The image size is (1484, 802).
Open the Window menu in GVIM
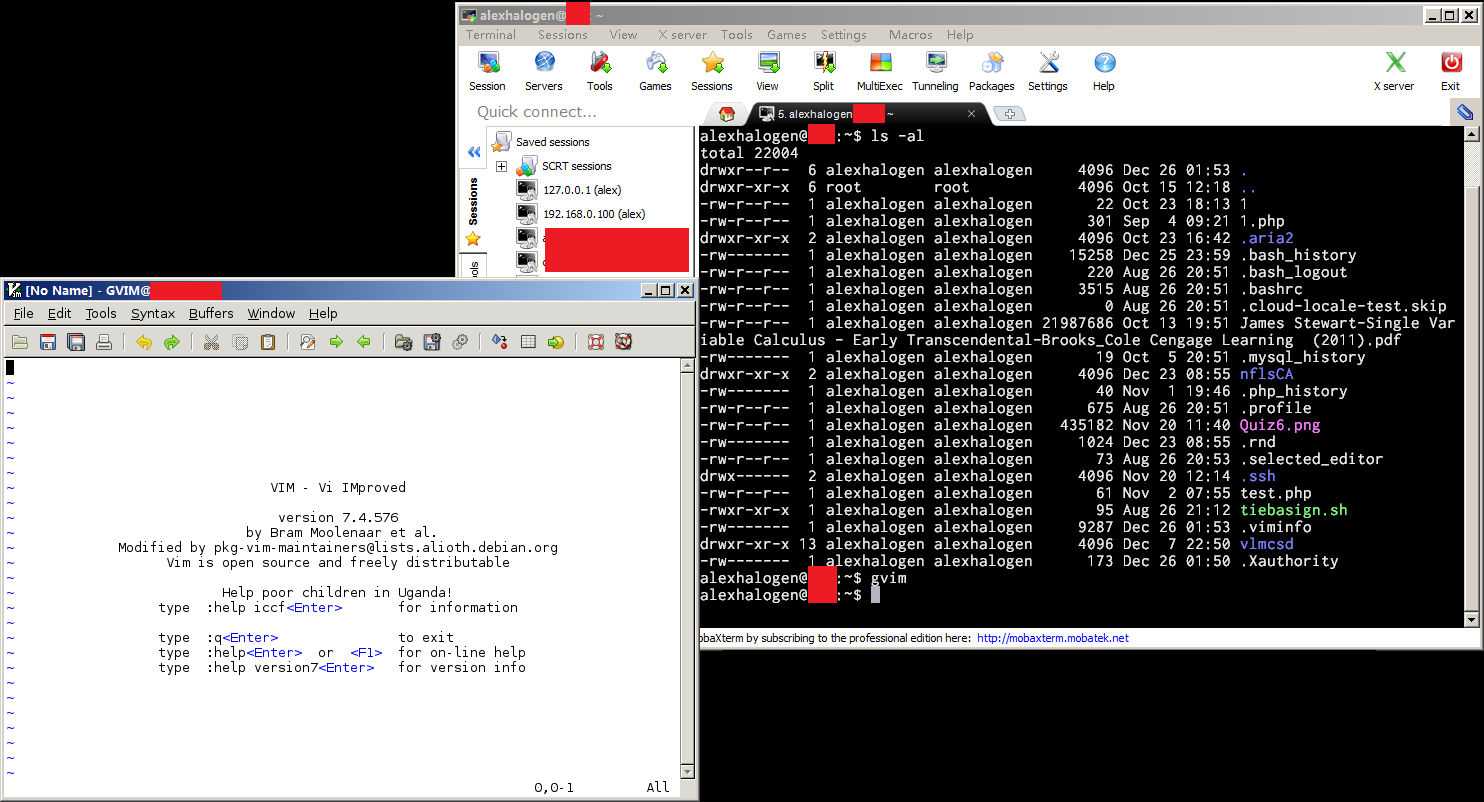click(x=271, y=314)
